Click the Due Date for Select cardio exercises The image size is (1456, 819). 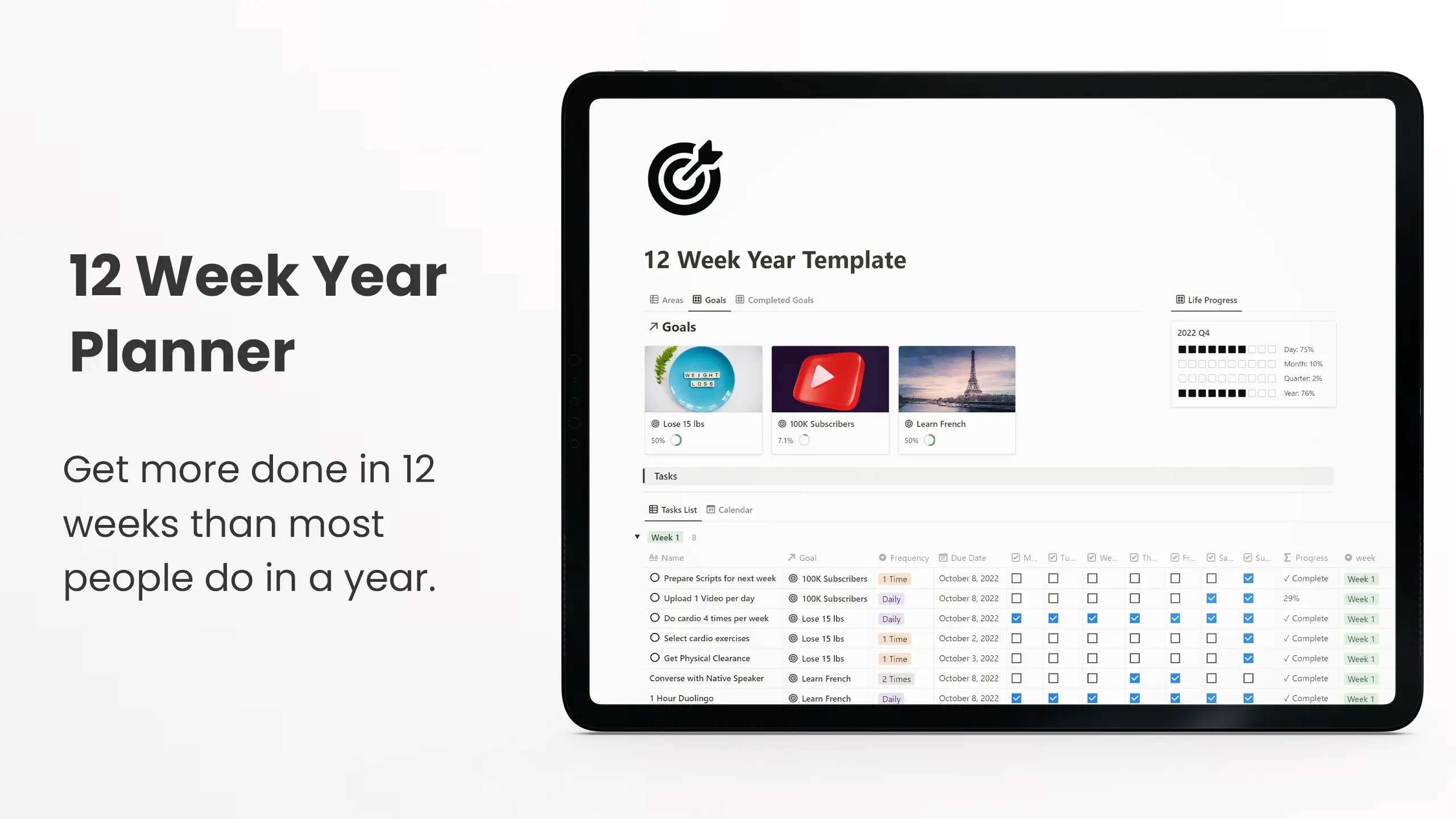pos(967,638)
